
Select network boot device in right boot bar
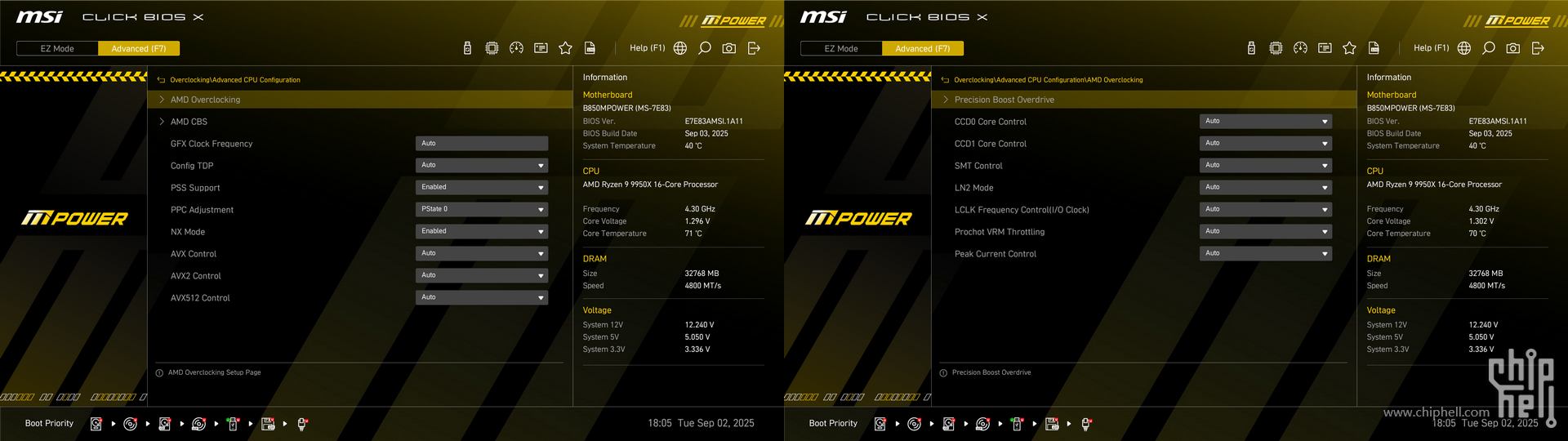(1086, 424)
